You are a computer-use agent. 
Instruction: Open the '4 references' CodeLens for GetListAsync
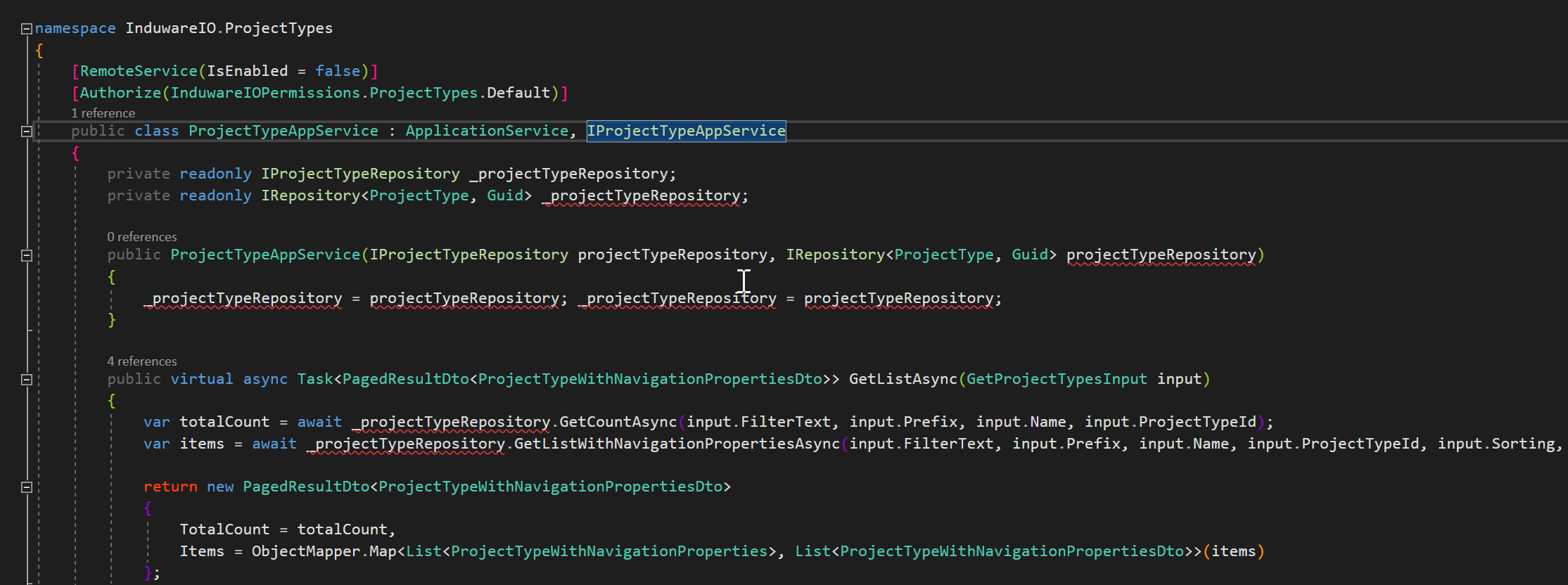click(x=141, y=361)
